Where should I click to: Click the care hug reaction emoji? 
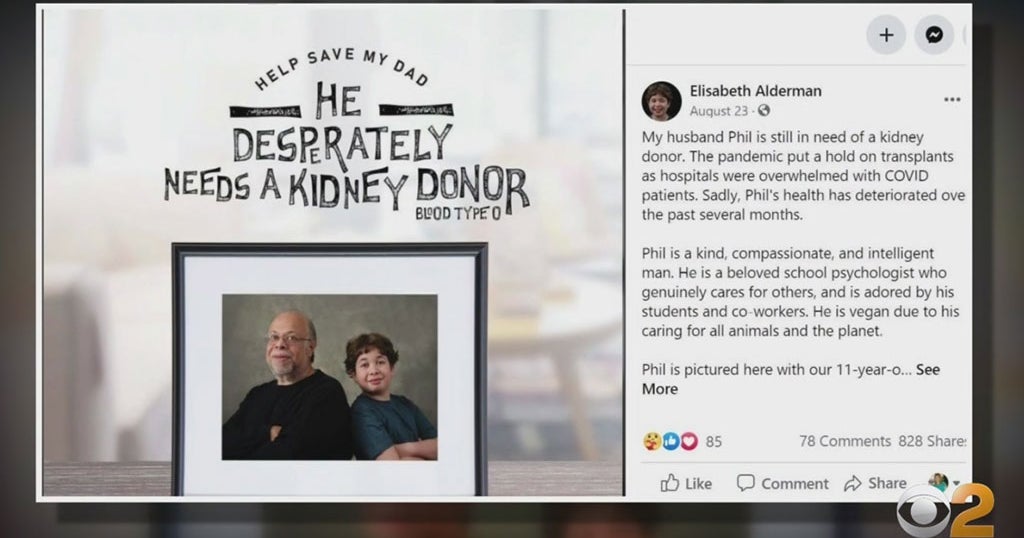click(652, 441)
